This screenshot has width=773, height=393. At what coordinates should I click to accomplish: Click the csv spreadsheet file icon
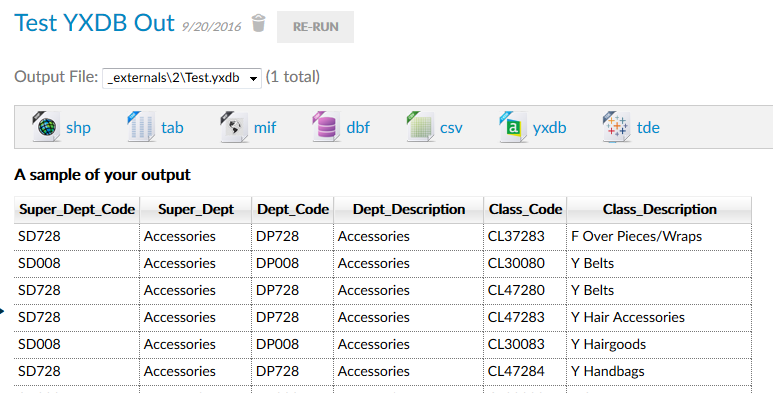[x=420, y=127]
